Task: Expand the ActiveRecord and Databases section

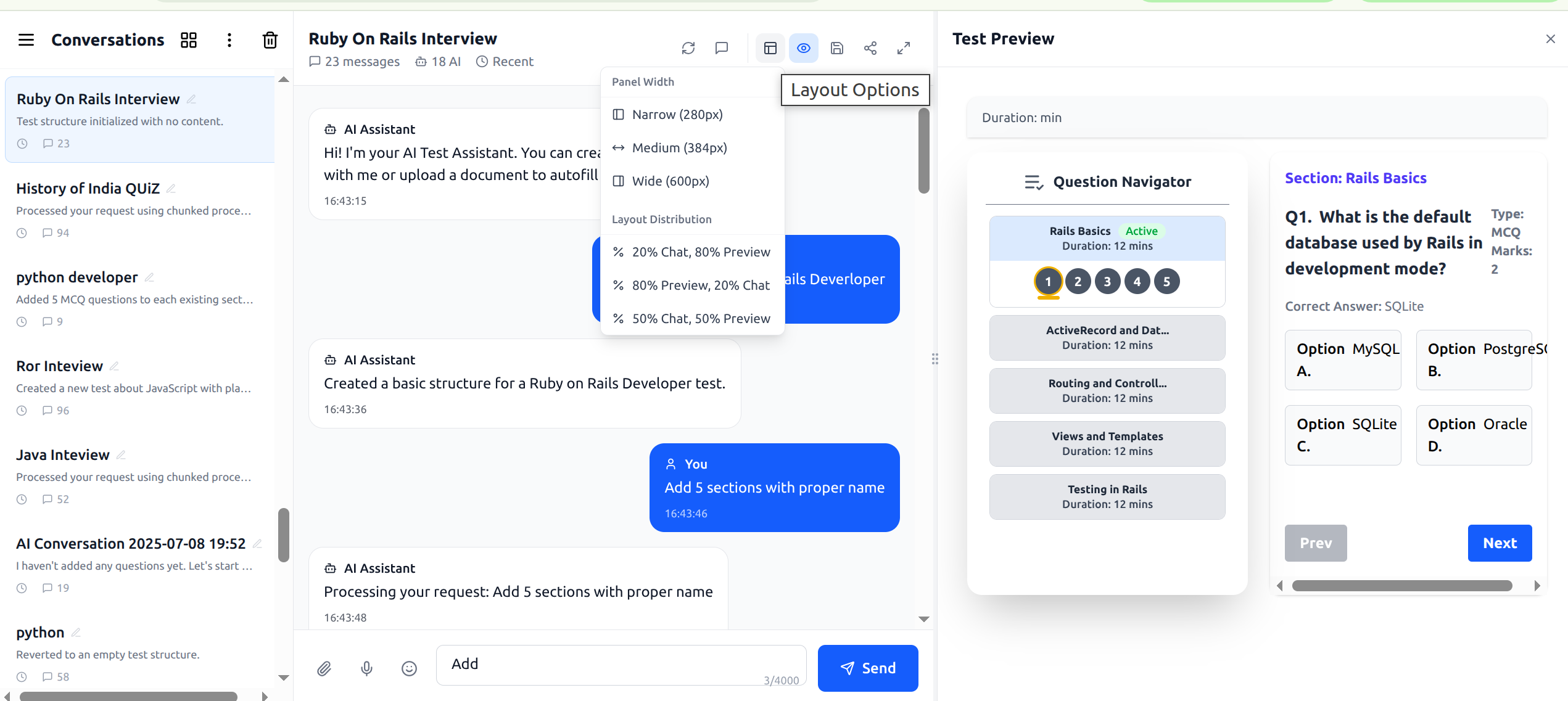Action: click(1107, 337)
